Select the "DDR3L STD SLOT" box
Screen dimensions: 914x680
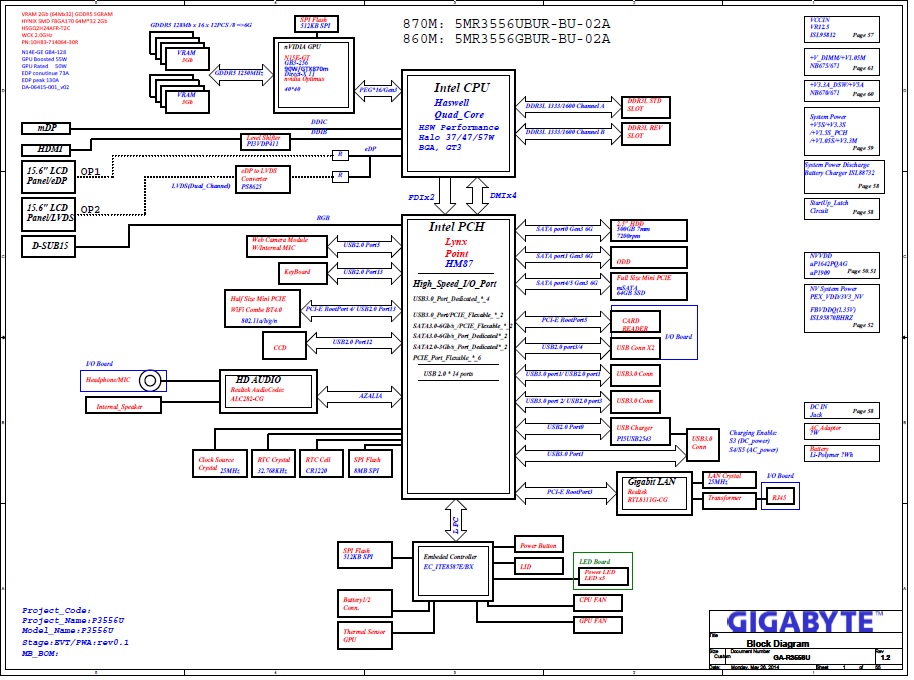click(x=645, y=107)
